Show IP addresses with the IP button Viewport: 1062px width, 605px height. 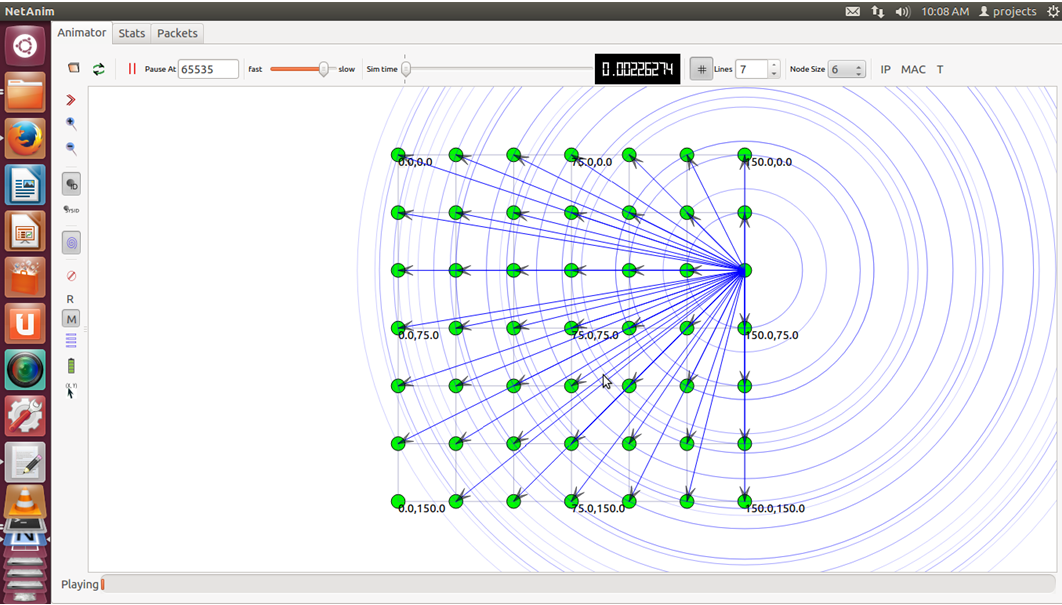(x=885, y=69)
